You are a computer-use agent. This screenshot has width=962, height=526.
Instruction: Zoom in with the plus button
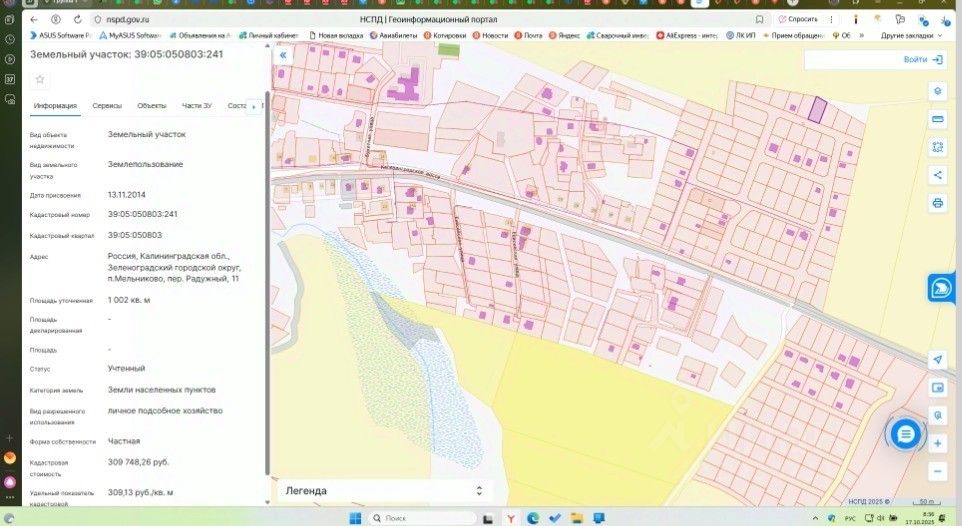point(938,443)
